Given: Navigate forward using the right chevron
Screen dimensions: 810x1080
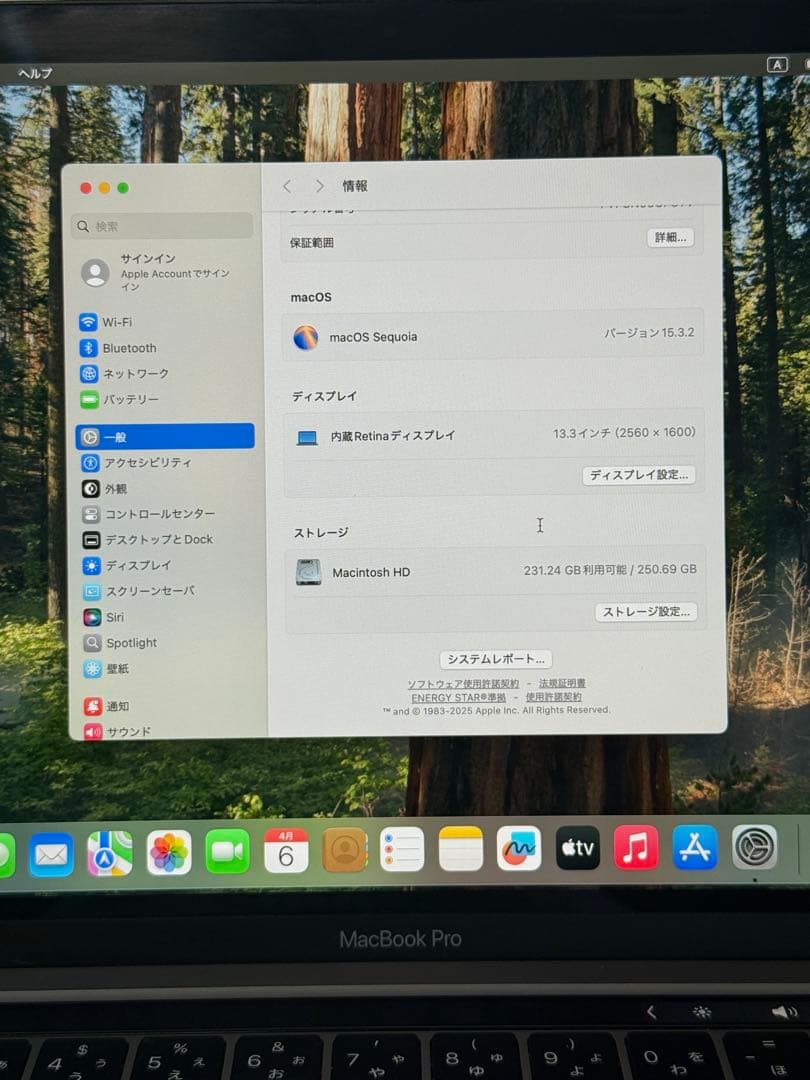Looking at the screenshot, I should [318, 186].
